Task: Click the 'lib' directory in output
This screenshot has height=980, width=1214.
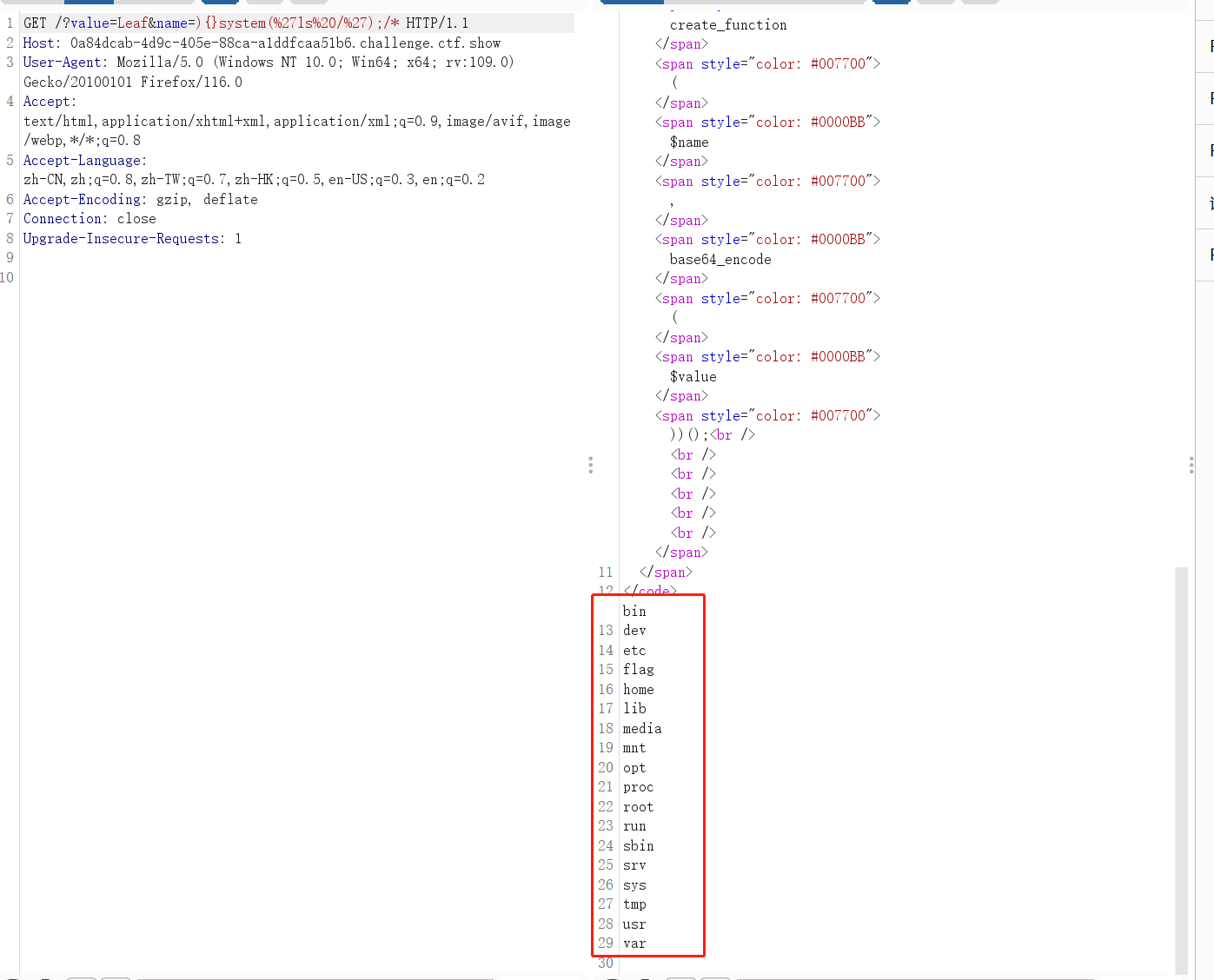Action: point(634,709)
